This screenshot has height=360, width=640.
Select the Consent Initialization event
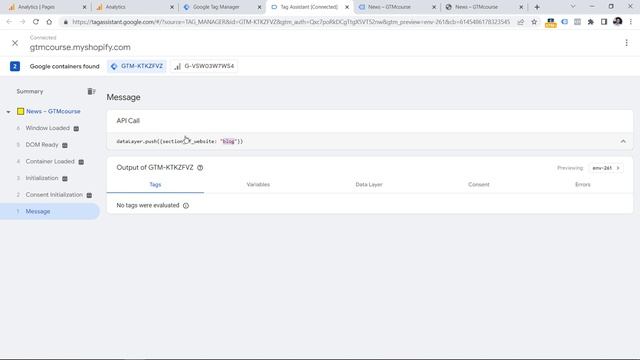(x=54, y=195)
